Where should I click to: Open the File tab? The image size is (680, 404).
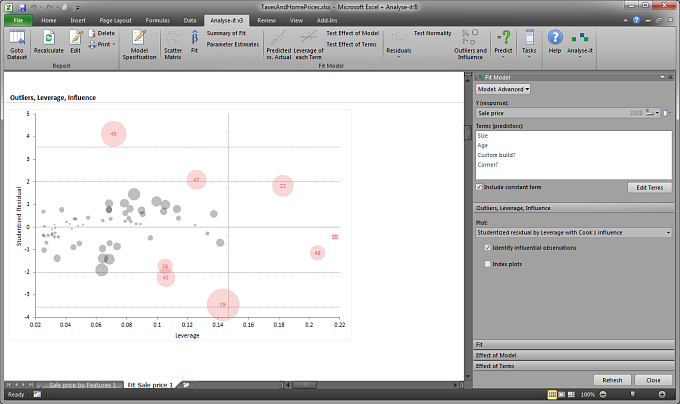(18, 20)
